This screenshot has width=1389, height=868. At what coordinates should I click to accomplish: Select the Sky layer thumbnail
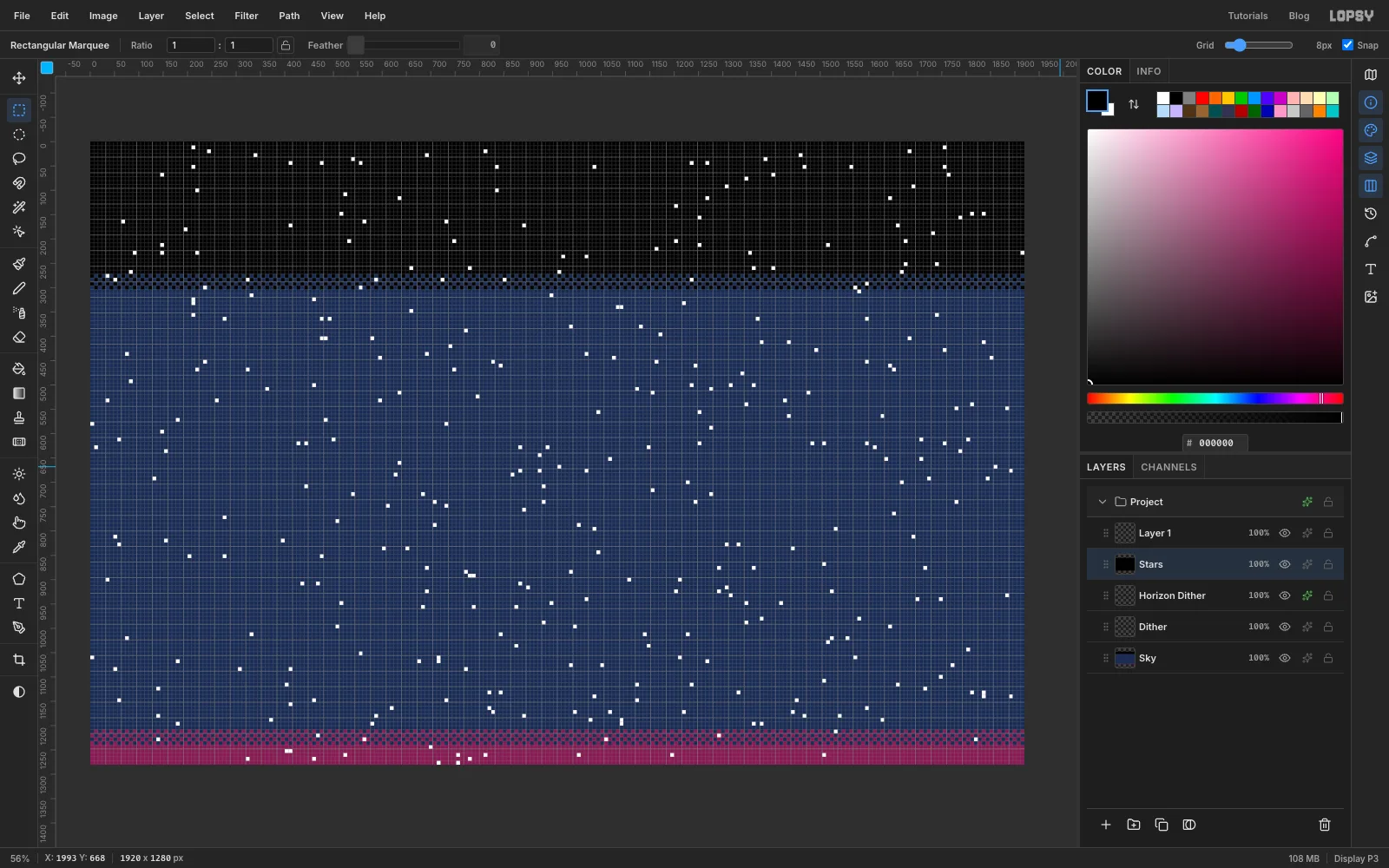click(1125, 658)
